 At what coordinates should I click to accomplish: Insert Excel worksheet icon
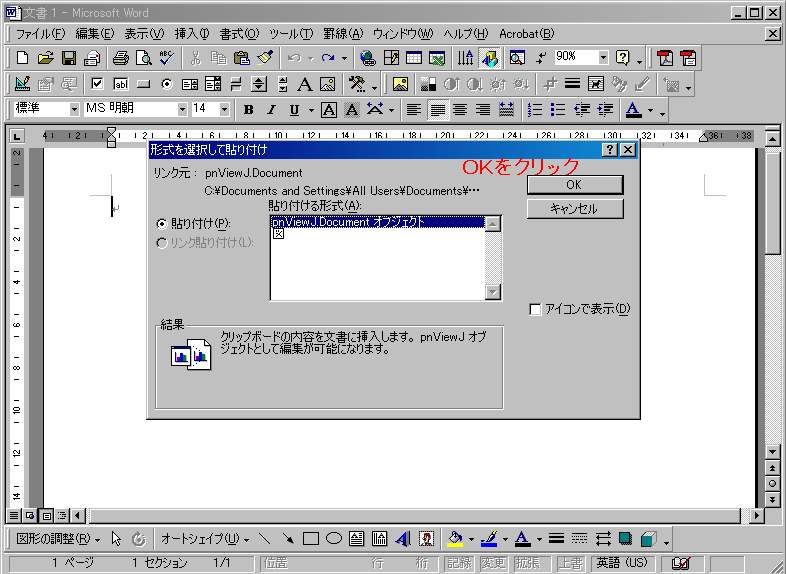point(437,58)
